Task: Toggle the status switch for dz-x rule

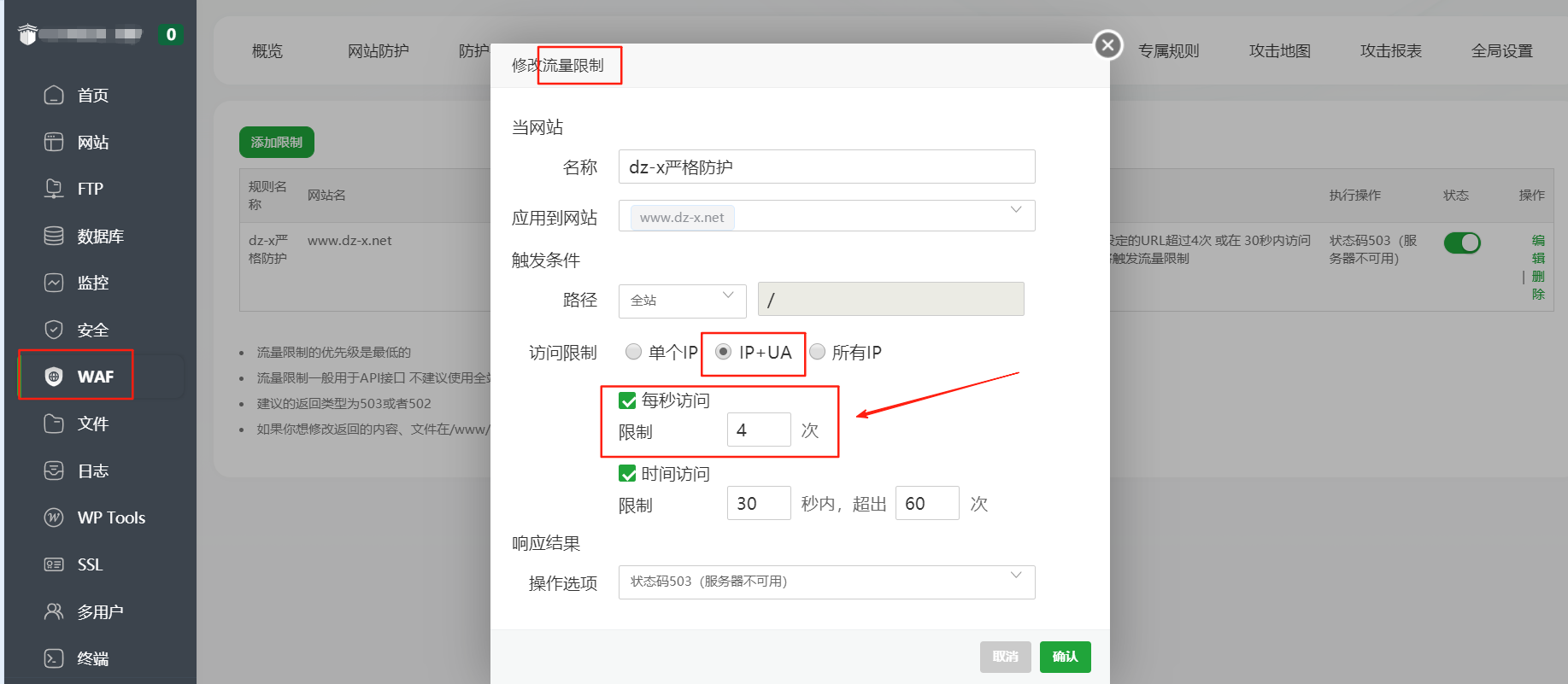Action: click(1462, 243)
